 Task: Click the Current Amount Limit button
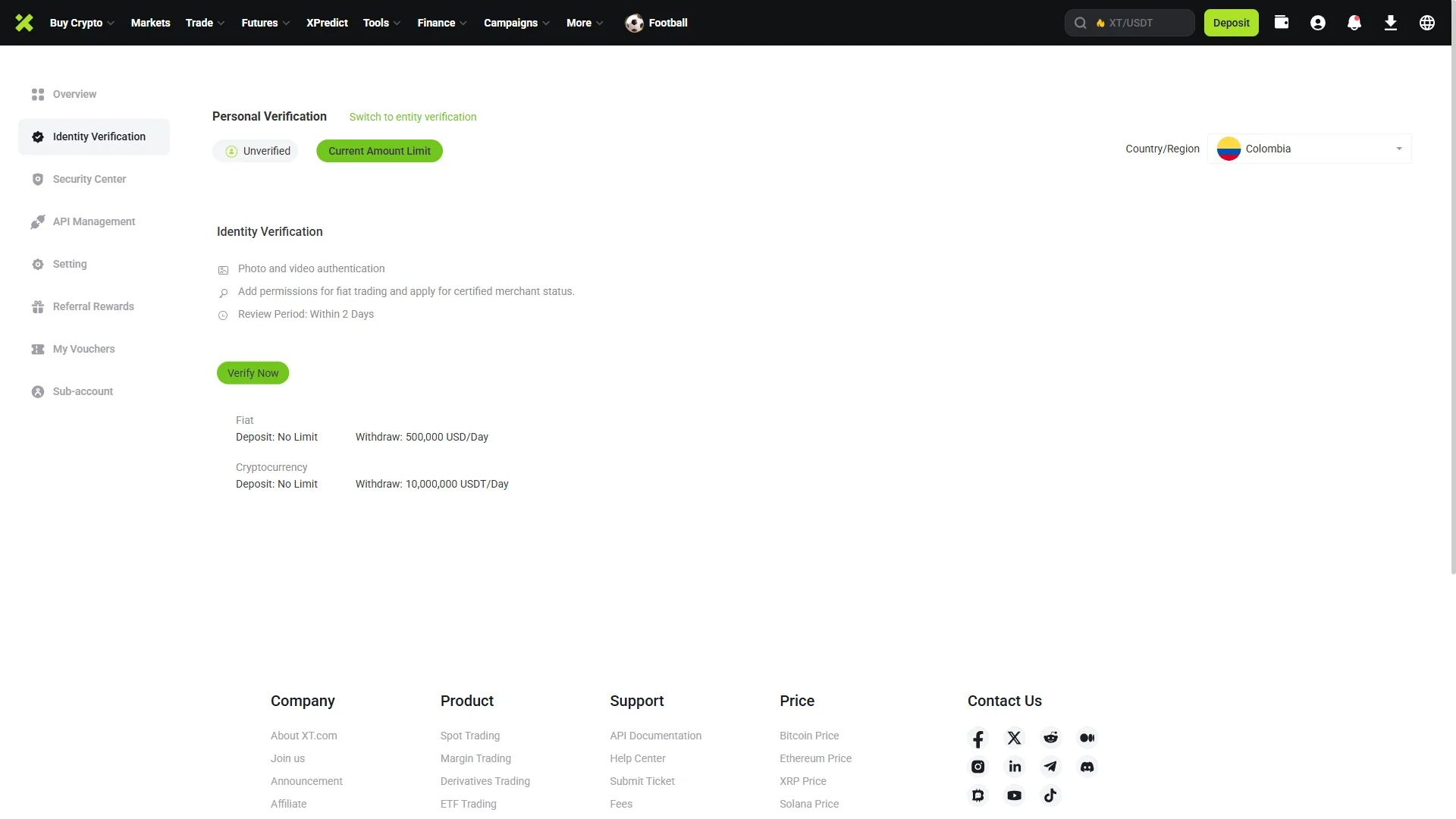pyautogui.click(x=379, y=151)
